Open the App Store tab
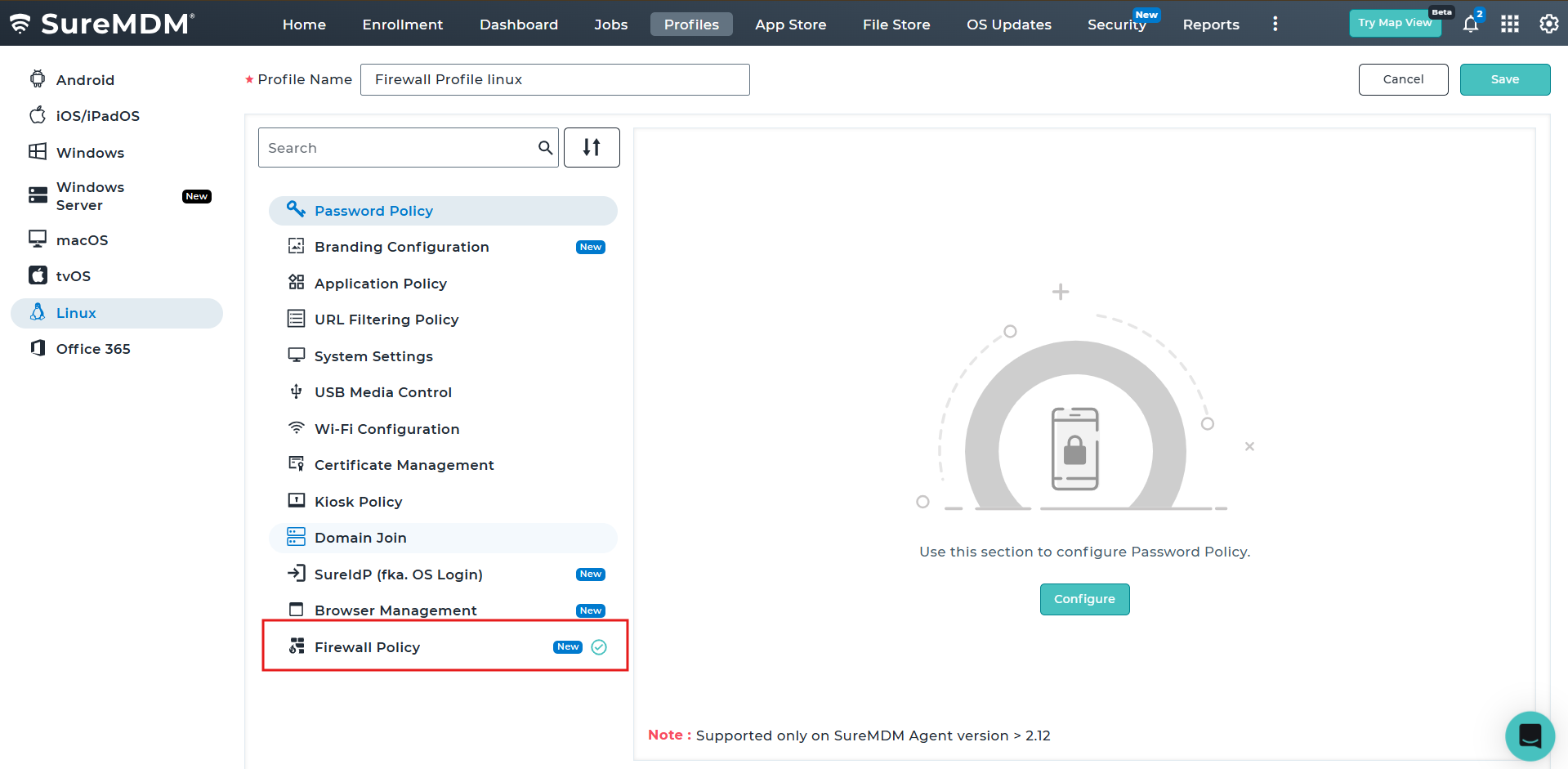1568x769 pixels. coord(791,25)
